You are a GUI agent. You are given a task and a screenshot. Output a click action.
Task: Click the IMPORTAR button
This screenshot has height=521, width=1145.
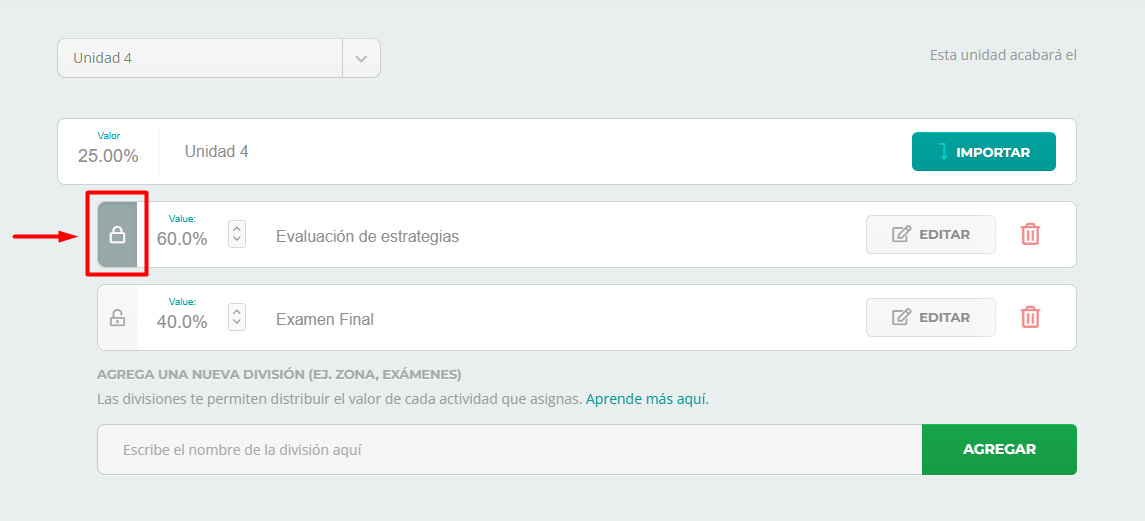tap(984, 152)
